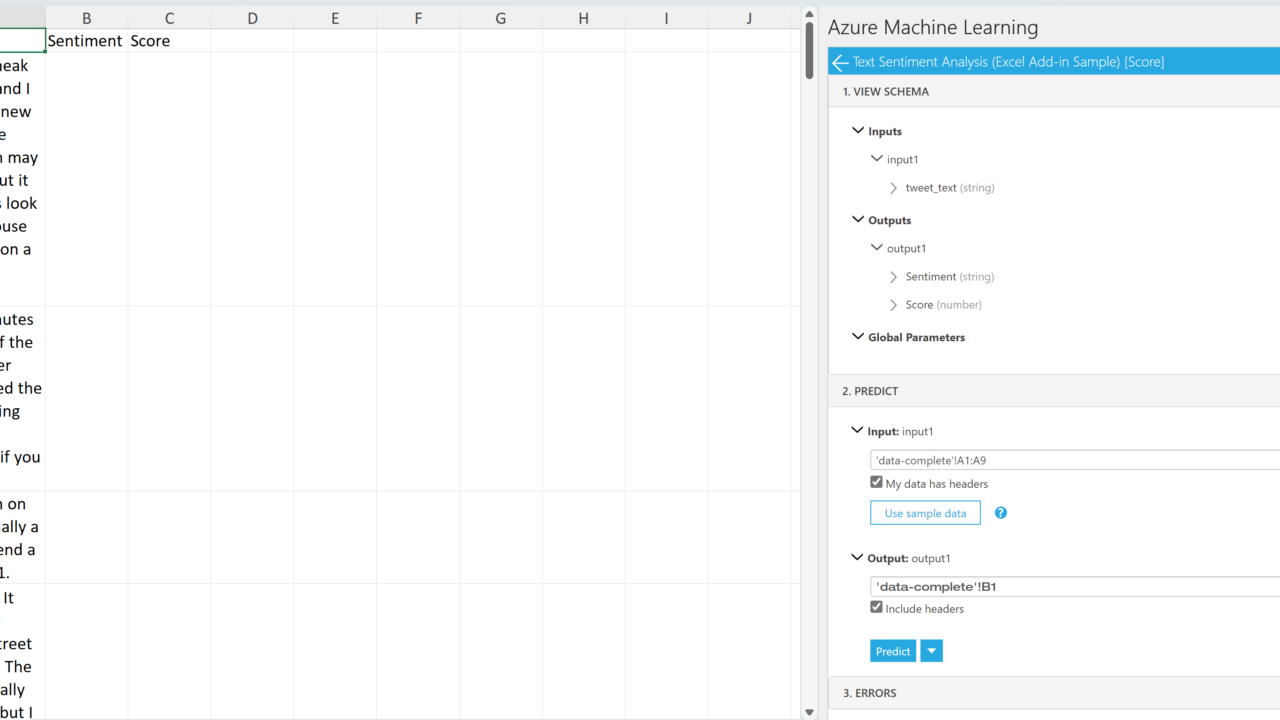Click the spreadsheet vertical scrollbar down arrow
The image size is (1280, 720).
point(809,712)
